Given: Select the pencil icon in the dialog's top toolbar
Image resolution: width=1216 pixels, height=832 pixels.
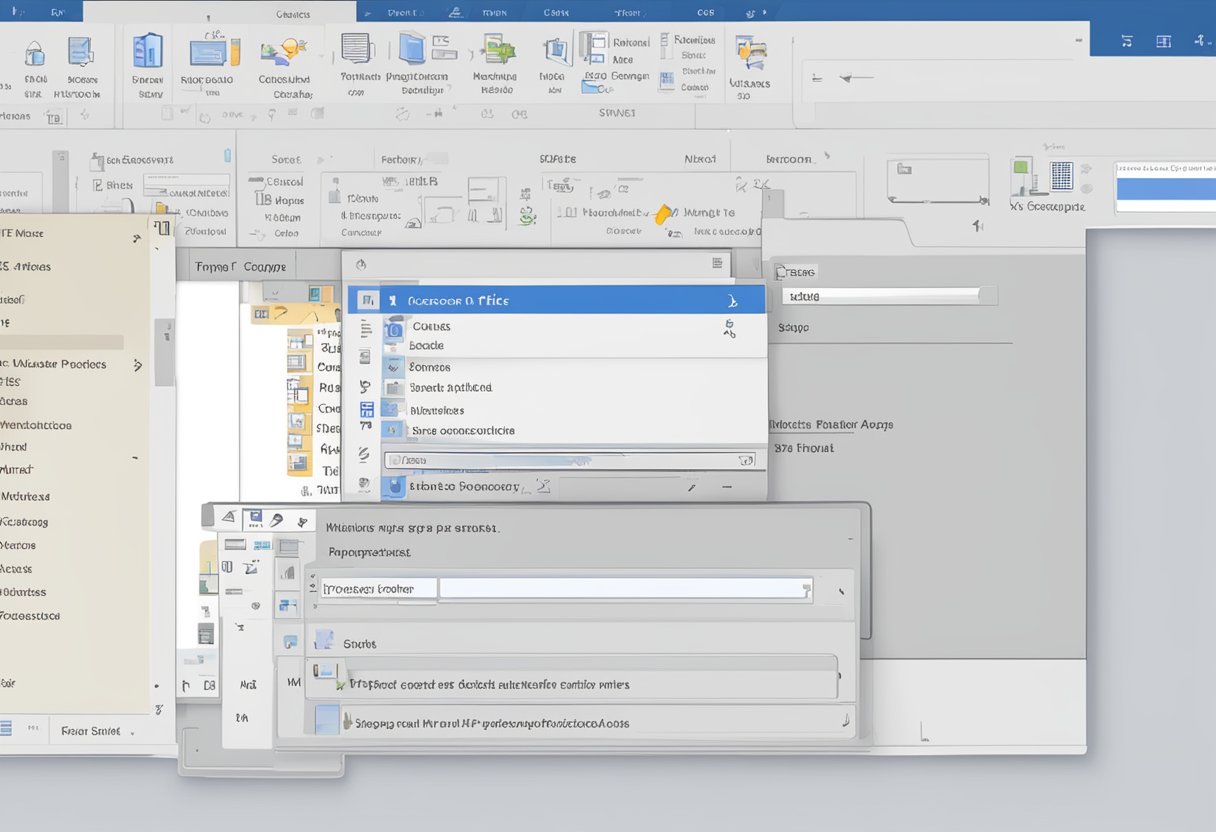Looking at the screenshot, I should click(276, 520).
